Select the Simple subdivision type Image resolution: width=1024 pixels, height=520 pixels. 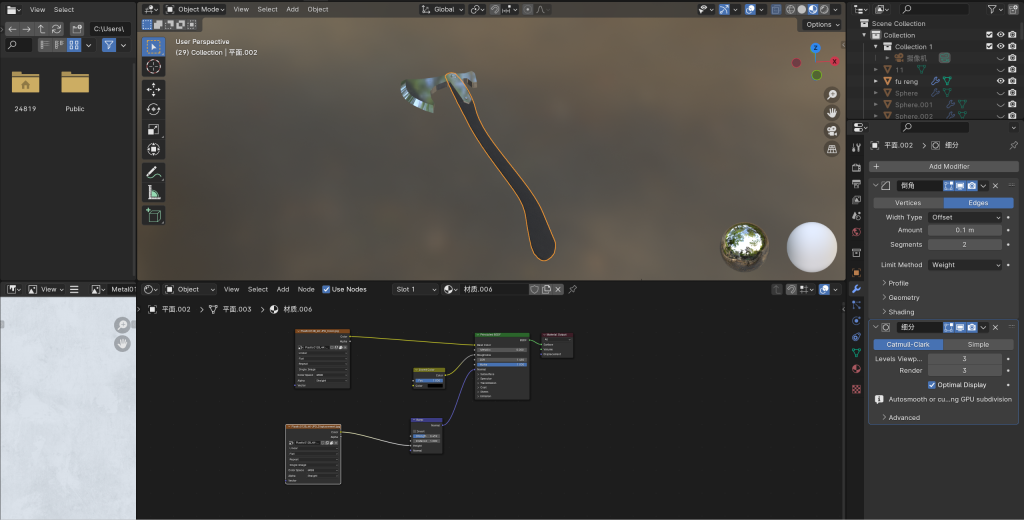(978, 344)
